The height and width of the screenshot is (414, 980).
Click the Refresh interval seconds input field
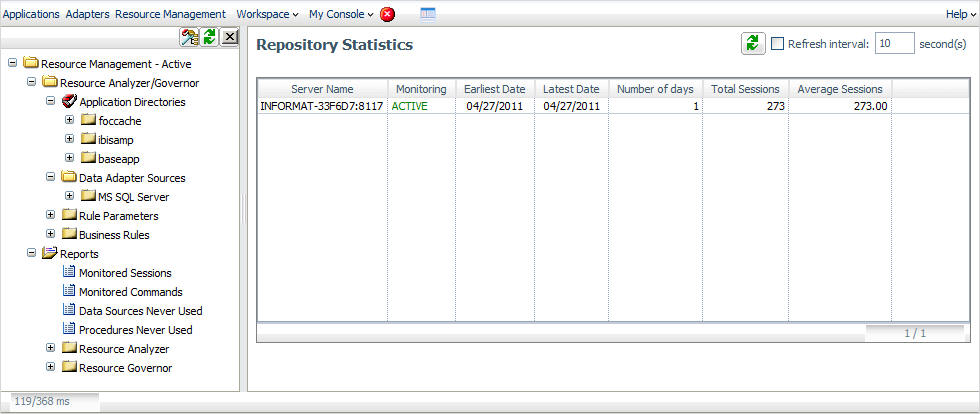tap(894, 44)
